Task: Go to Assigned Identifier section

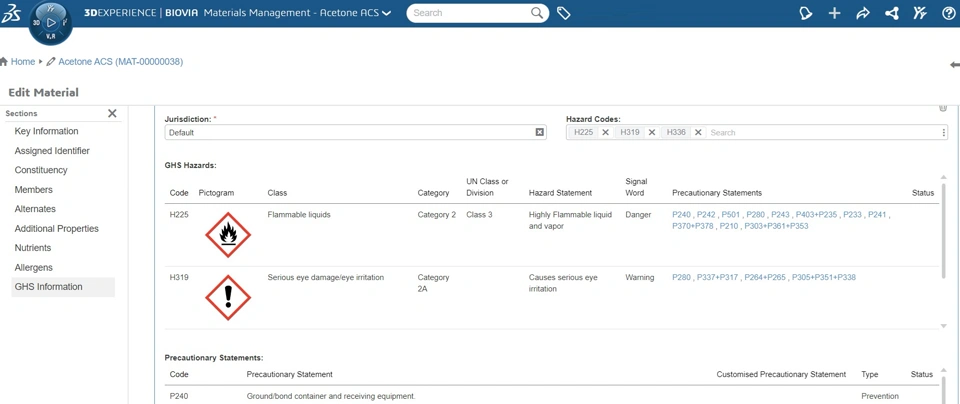Action: coord(52,151)
